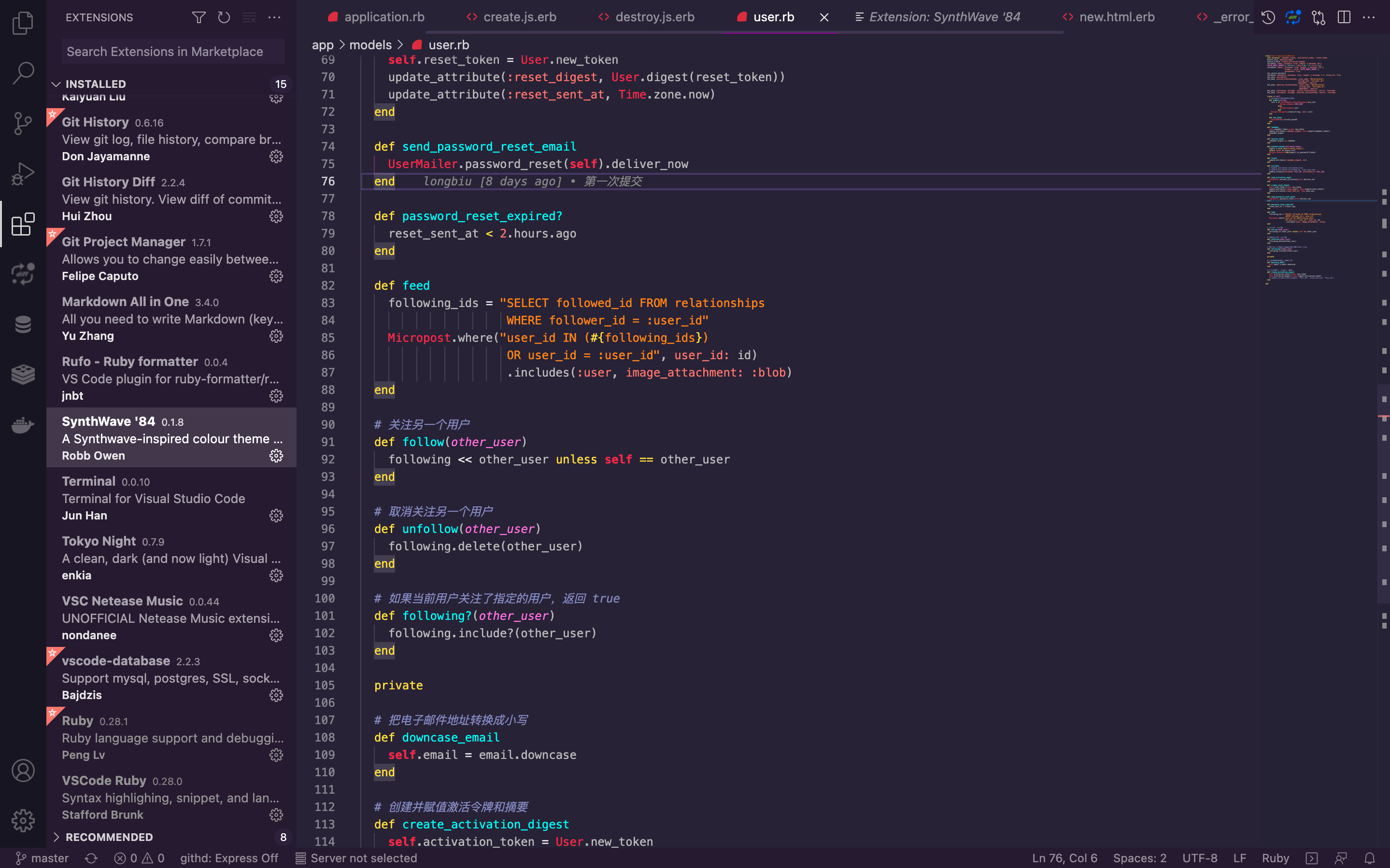Switch to the new.html.erb tab
Viewport: 1390px width, 868px height.
[1109, 17]
